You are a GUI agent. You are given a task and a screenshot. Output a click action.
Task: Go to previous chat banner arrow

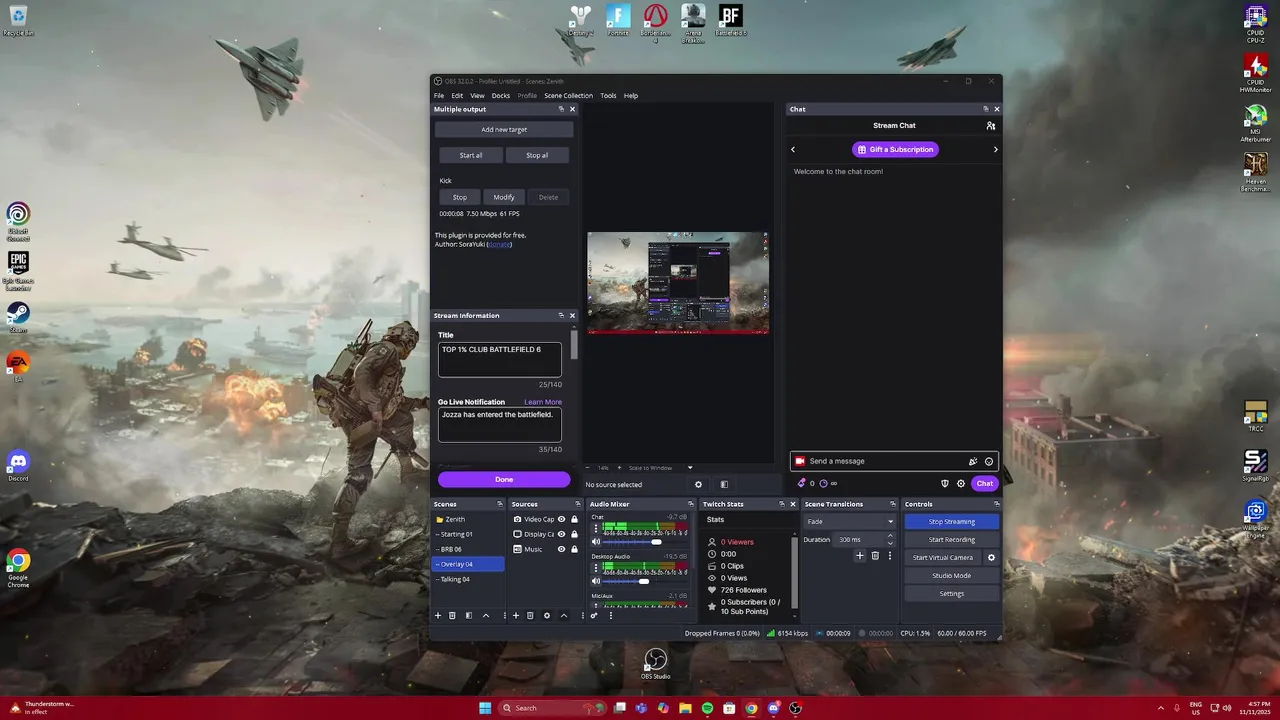pyautogui.click(x=793, y=150)
